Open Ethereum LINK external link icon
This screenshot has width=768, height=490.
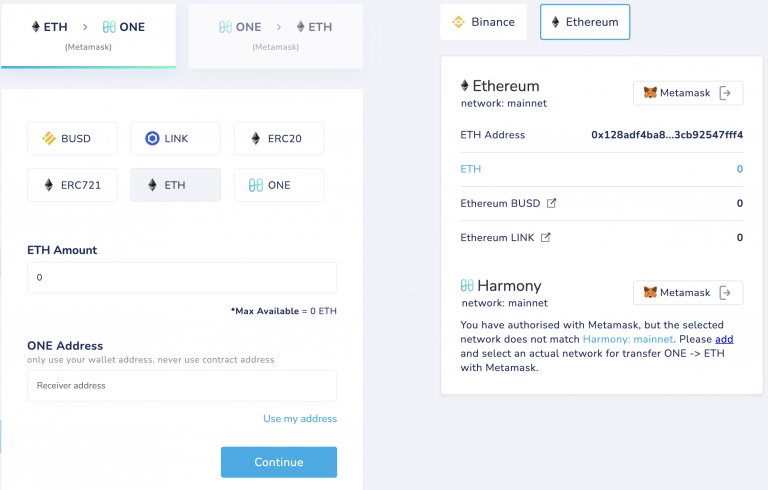[x=546, y=238]
